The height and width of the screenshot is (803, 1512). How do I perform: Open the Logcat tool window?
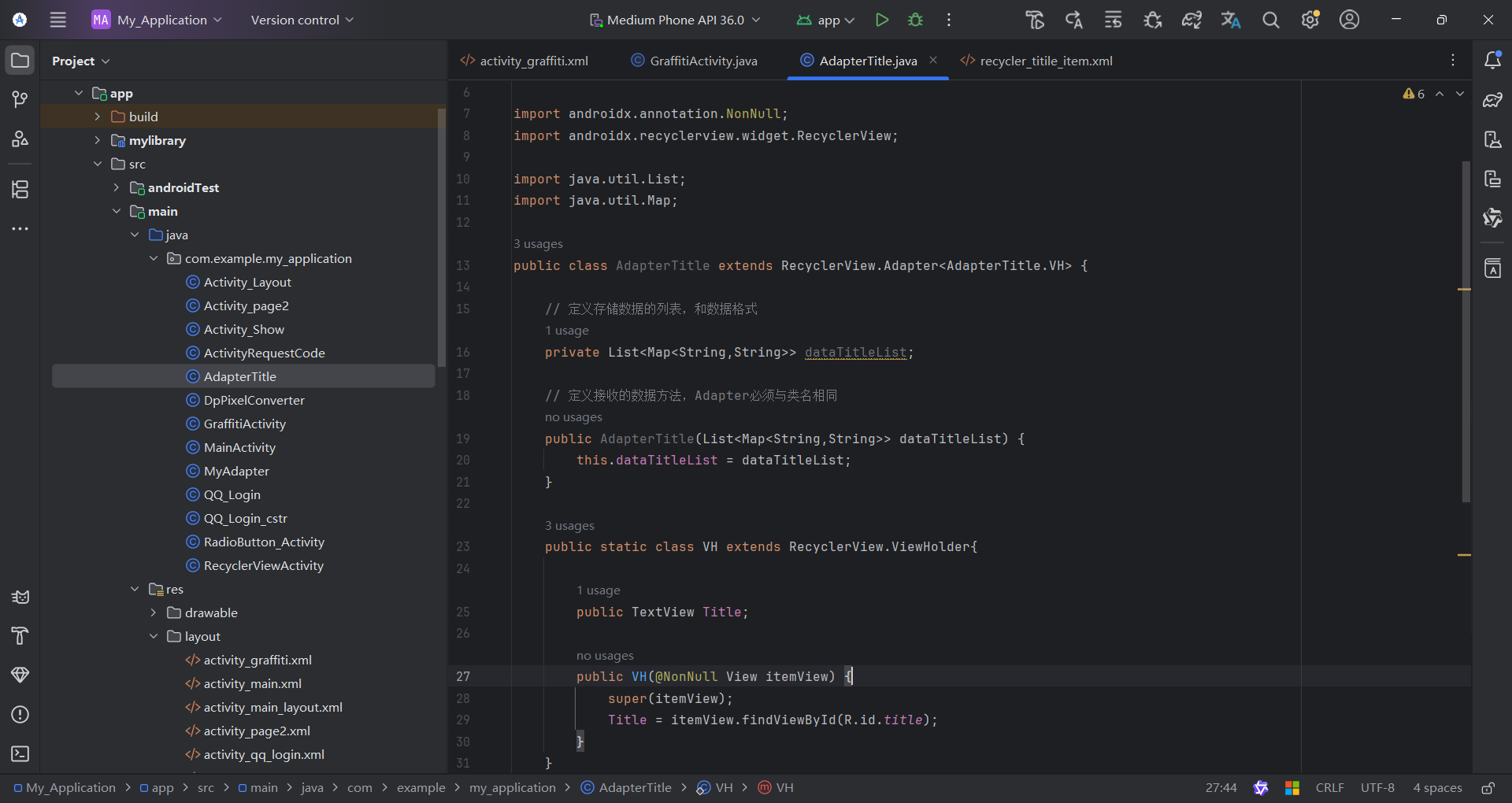coord(20,597)
